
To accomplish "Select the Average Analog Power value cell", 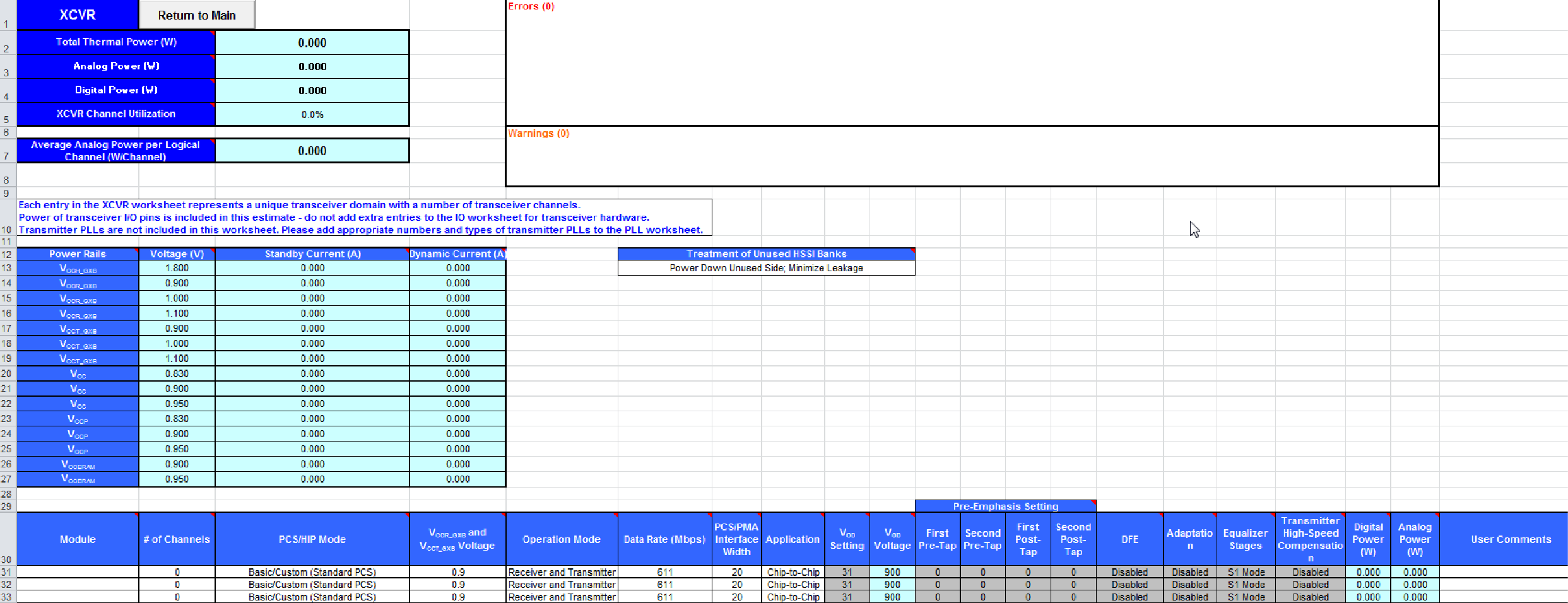I will (312, 151).
